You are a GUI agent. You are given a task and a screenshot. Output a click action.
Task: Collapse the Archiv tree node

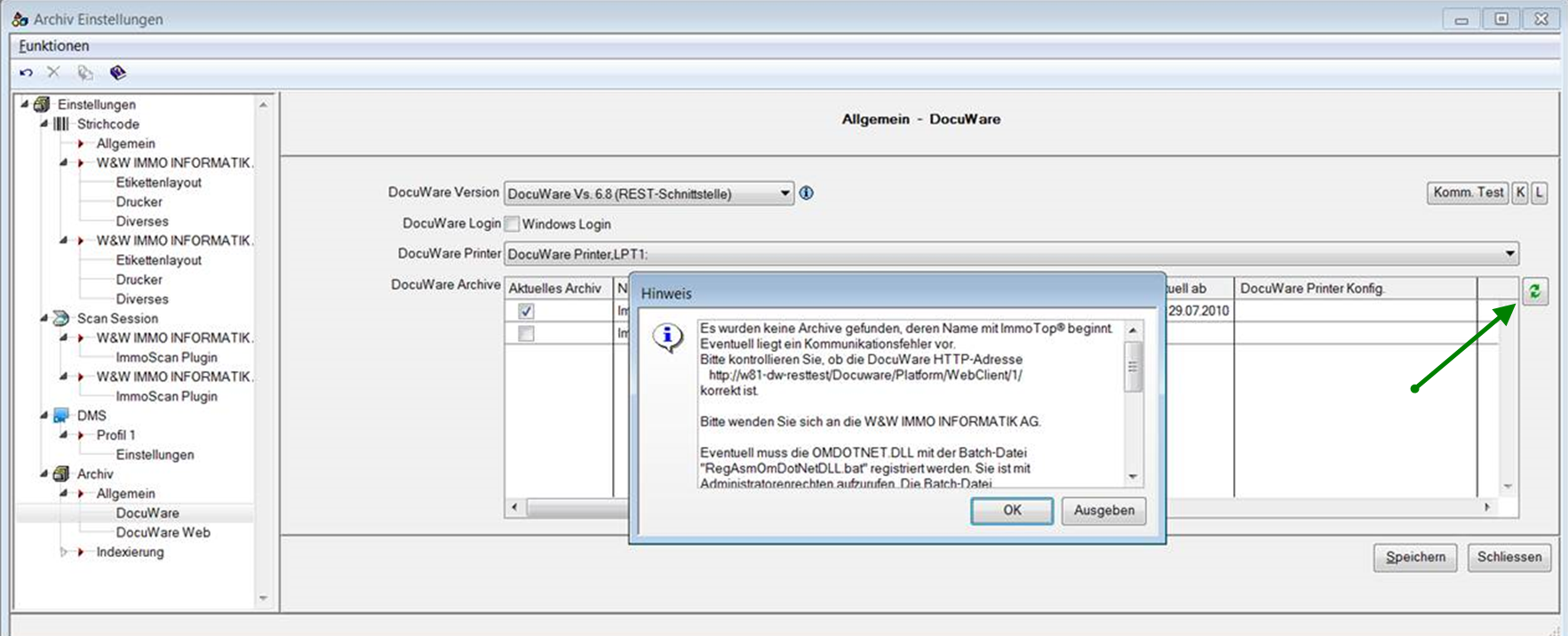click(x=44, y=474)
